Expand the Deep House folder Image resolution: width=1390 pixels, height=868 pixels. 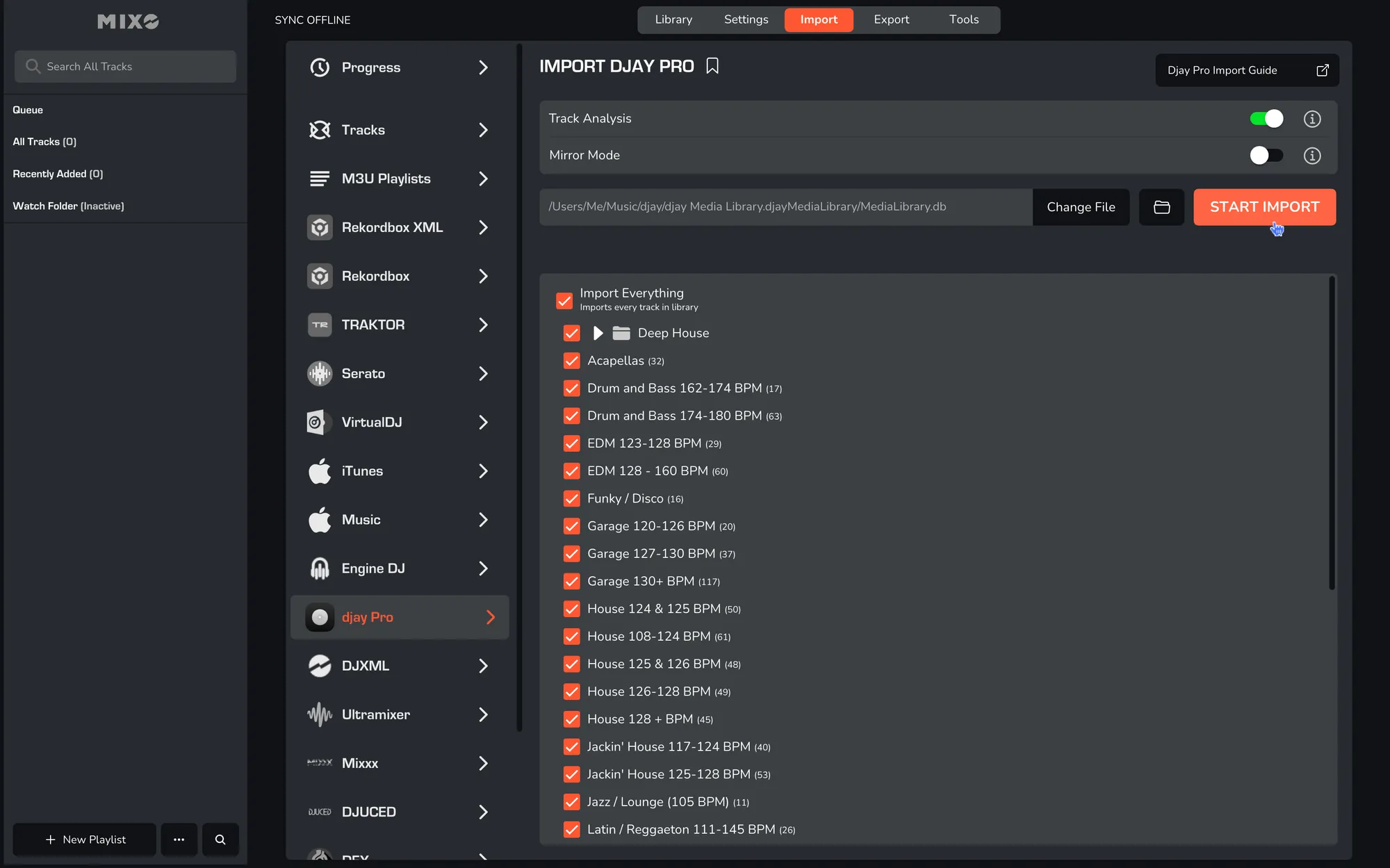pos(598,333)
